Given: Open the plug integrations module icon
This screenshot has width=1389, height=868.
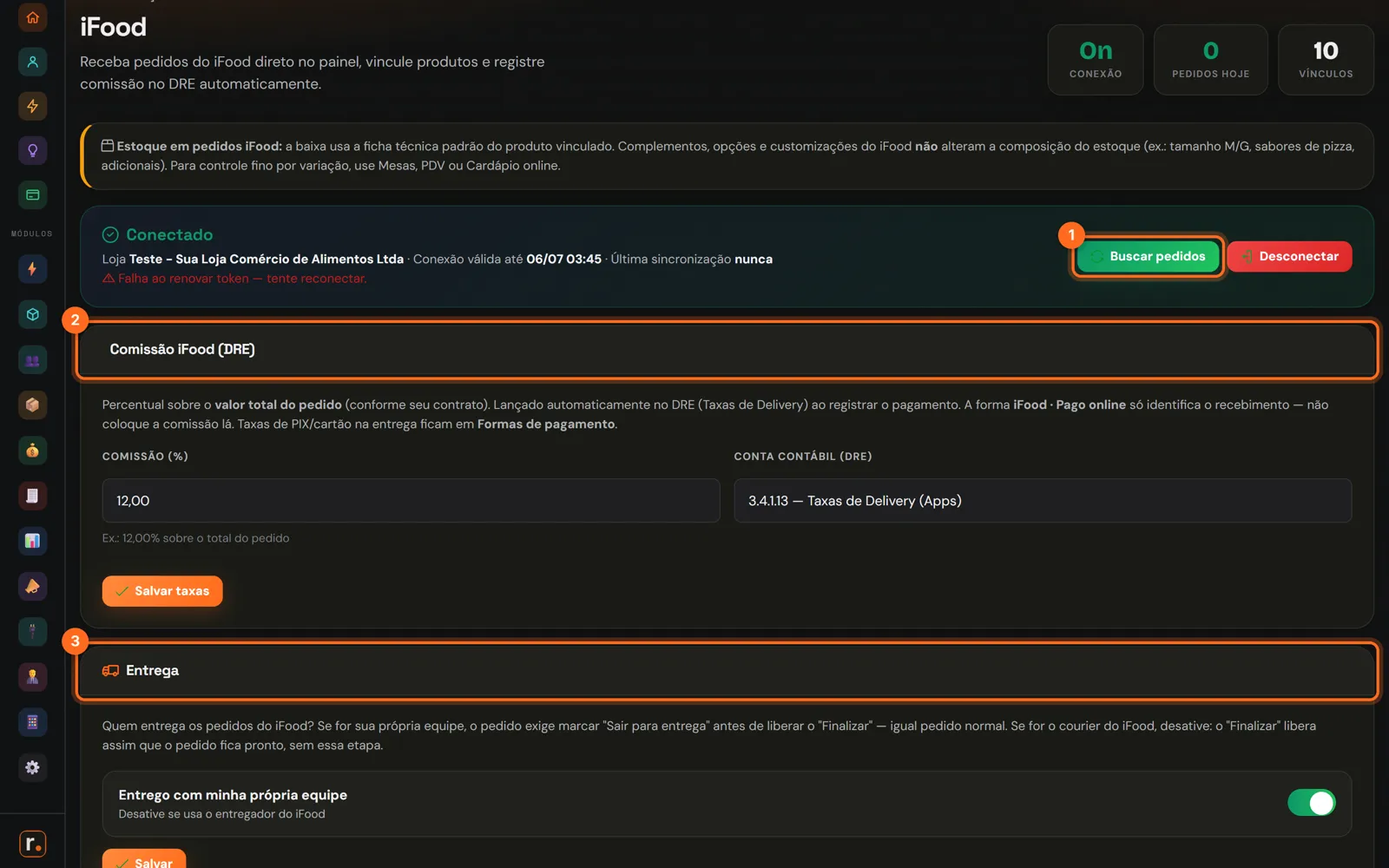Looking at the screenshot, I should [32, 631].
